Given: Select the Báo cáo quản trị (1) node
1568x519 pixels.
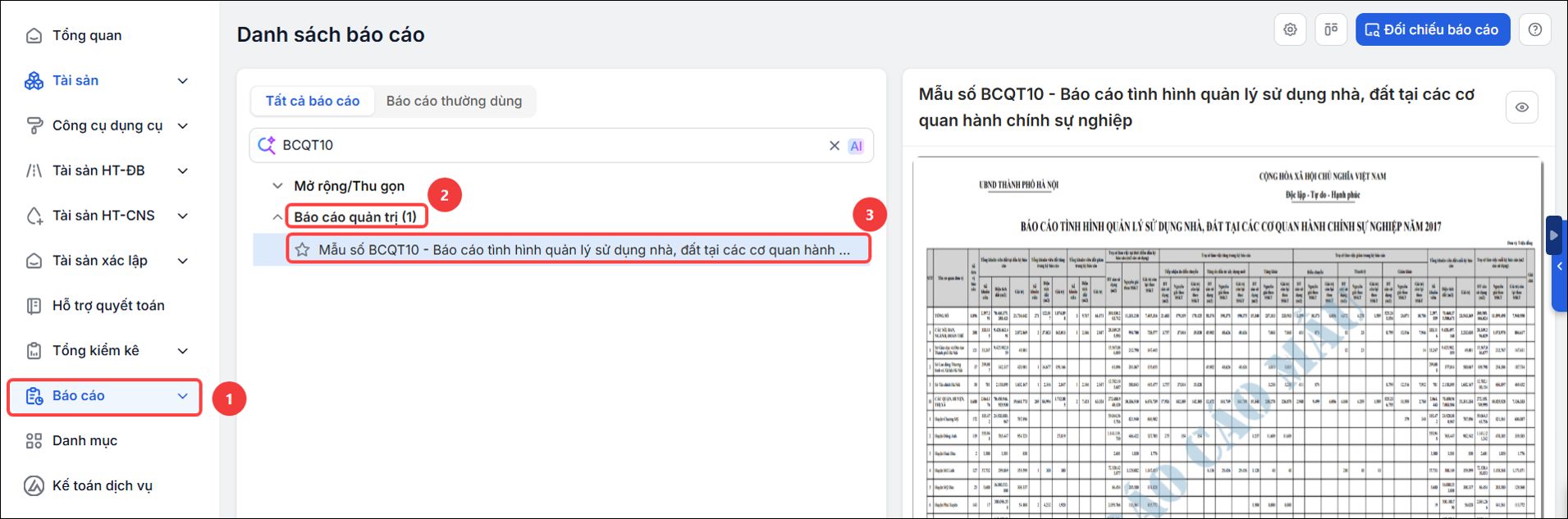Looking at the screenshot, I should click(x=355, y=217).
